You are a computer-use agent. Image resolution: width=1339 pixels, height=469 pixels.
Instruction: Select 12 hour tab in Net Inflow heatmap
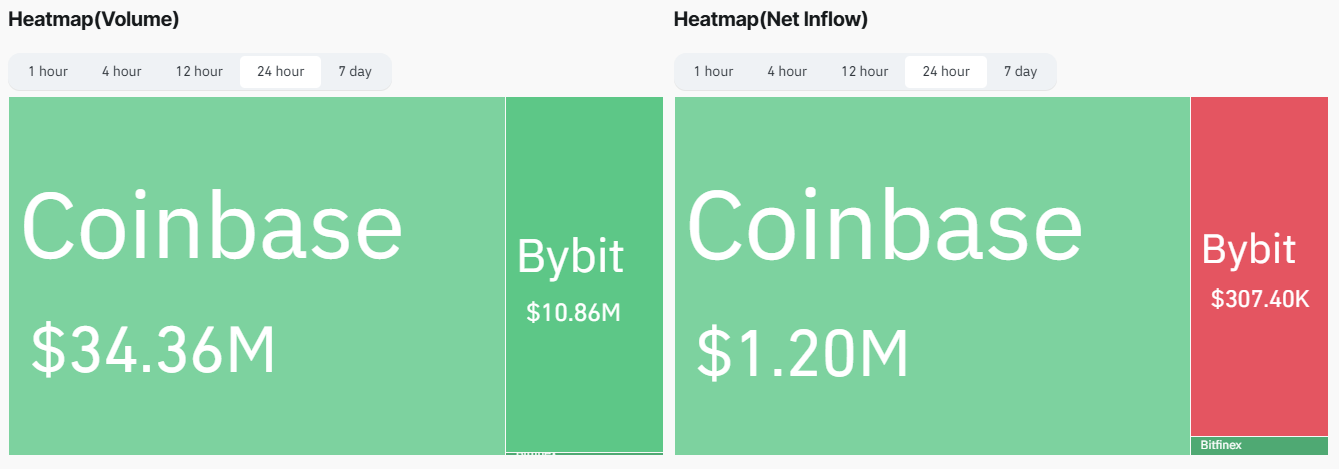pos(864,71)
